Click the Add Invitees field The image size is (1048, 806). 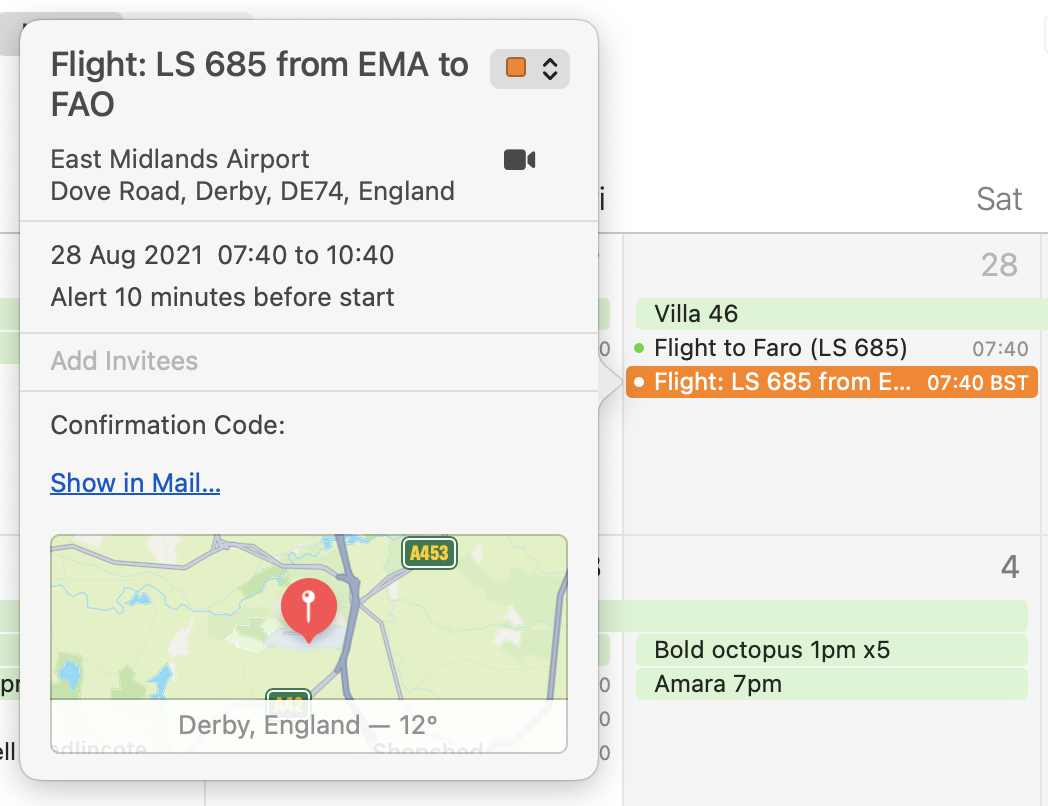309,361
